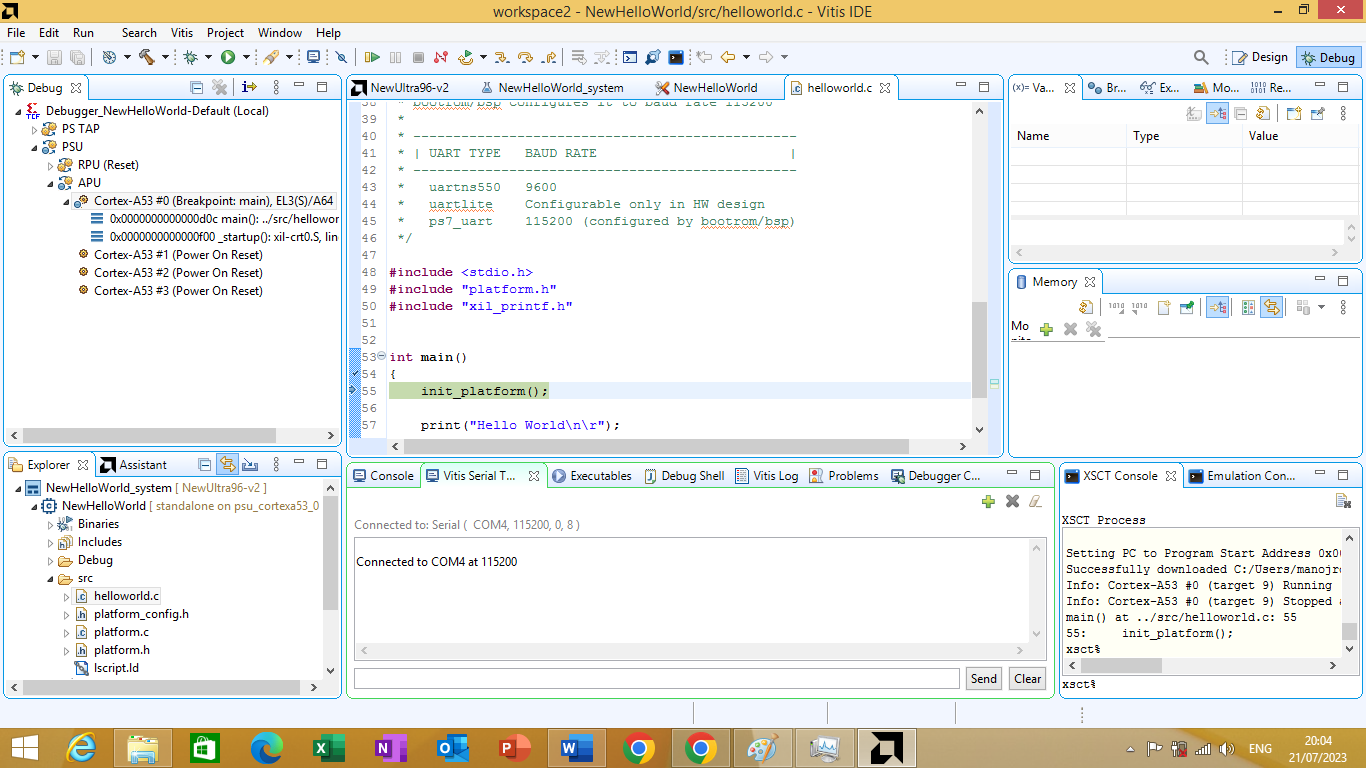Image resolution: width=1366 pixels, height=768 pixels.
Task: Open the XSCT console toolbar icon
Action: click(x=676, y=57)
